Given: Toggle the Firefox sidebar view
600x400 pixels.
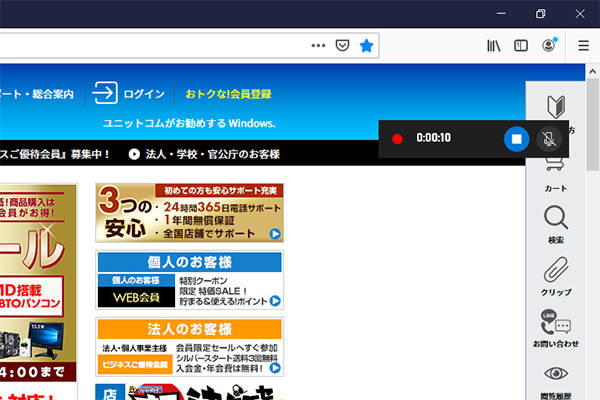Looking at the screenshot, I should 521,46.
